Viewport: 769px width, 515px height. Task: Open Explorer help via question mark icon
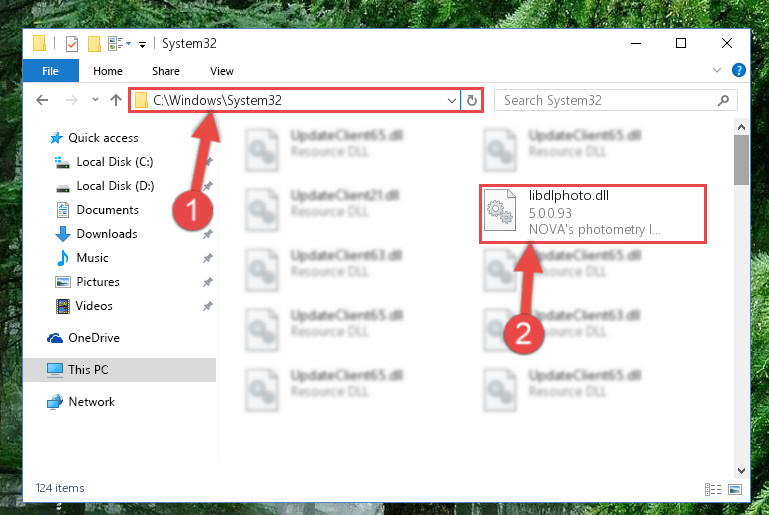(x=739, y=70)
